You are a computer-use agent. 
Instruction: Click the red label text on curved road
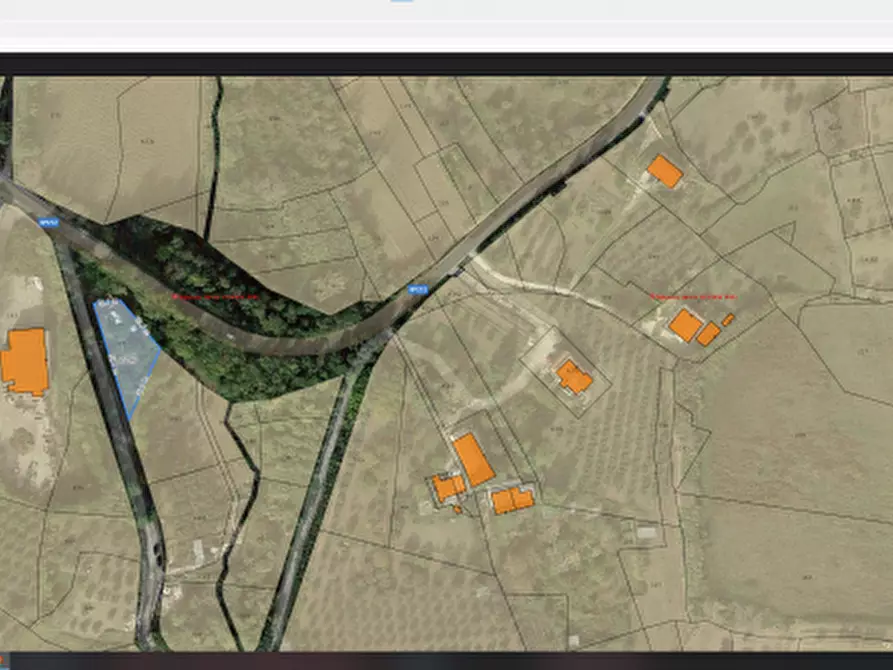click(x=214, y=296)
